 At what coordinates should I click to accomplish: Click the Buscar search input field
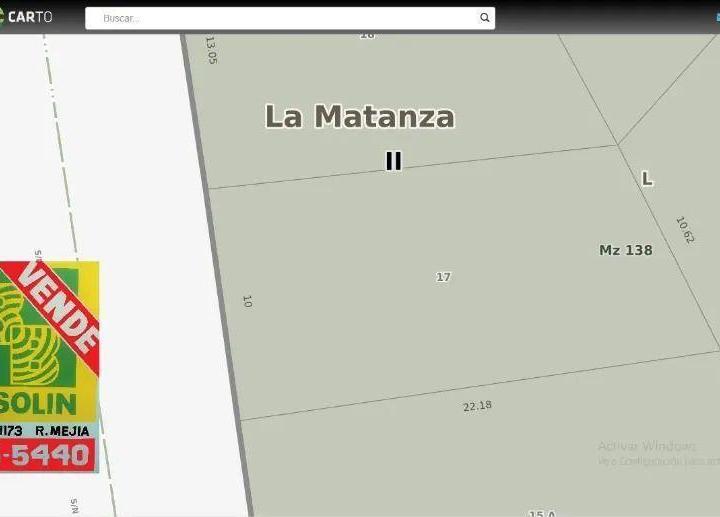(x=290, y=18)
